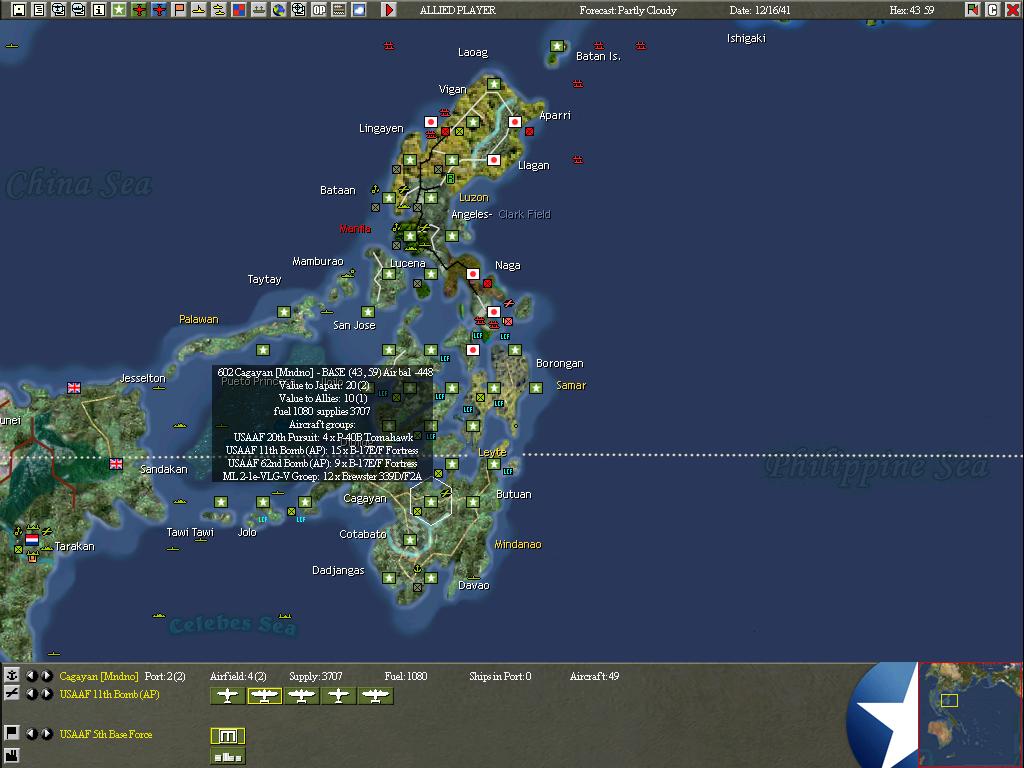Click the 'Davao' map label

coord(473,585)
